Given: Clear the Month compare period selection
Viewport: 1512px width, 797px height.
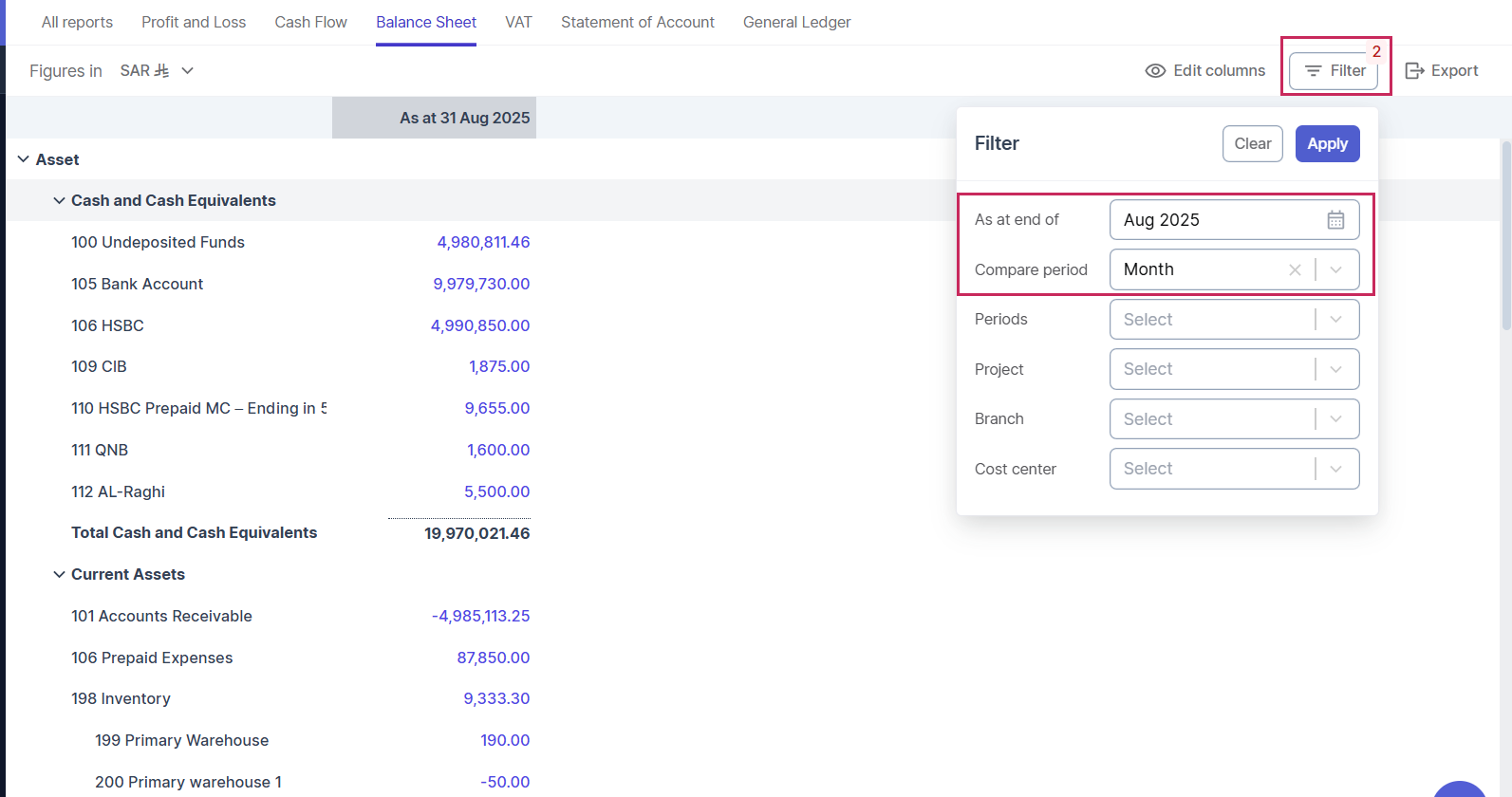Looking at the screenshot, I should [x=1295, y=270].
